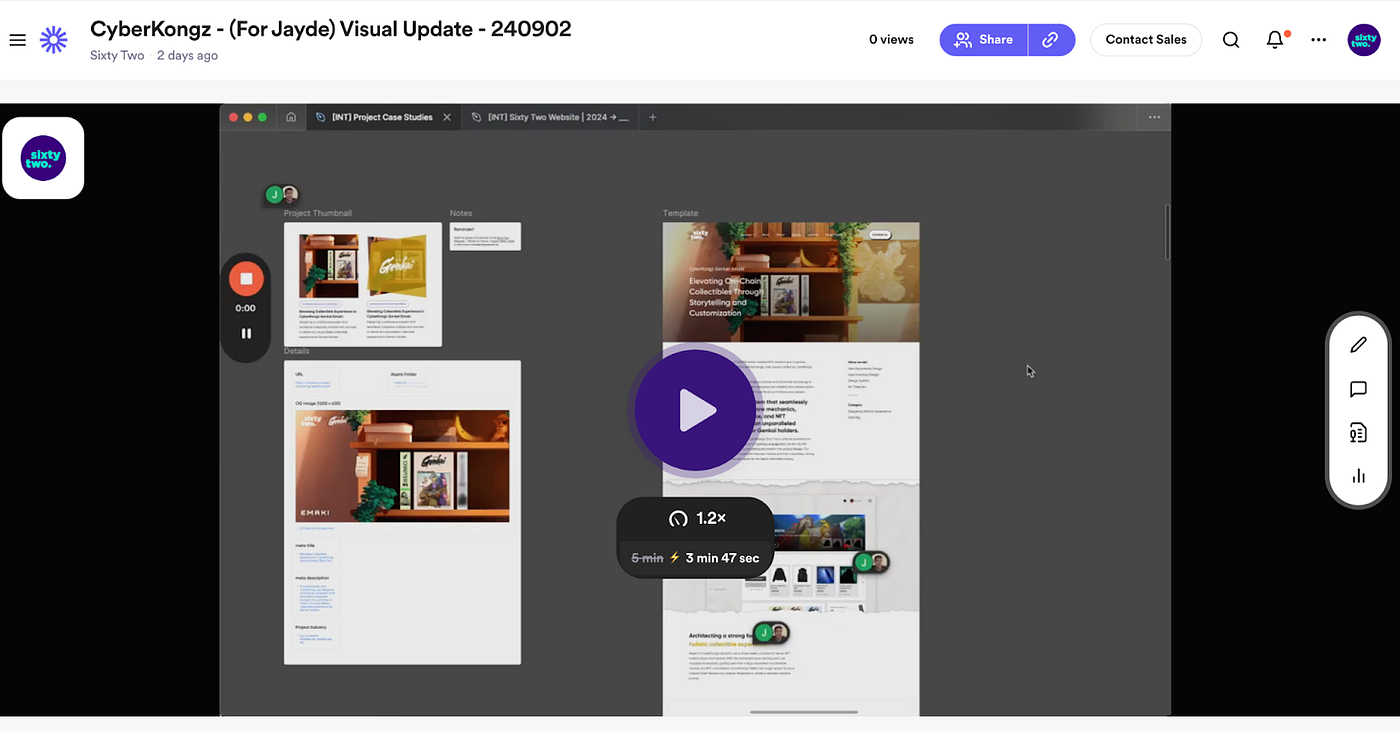The image size is (1400, 732).
Task: Click the vertical scrollbar in recorded window
Action: click(x=1167, y=232)
